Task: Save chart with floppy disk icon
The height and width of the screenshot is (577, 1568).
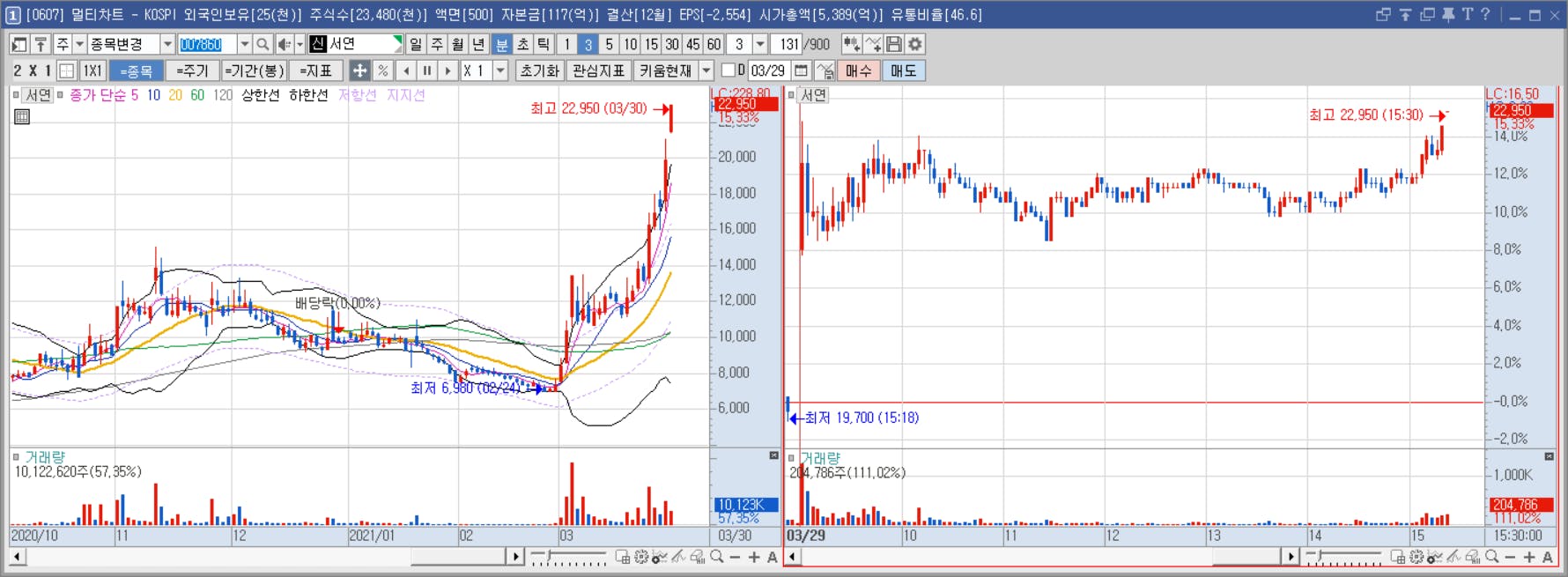Action: (x=894, y=44)
